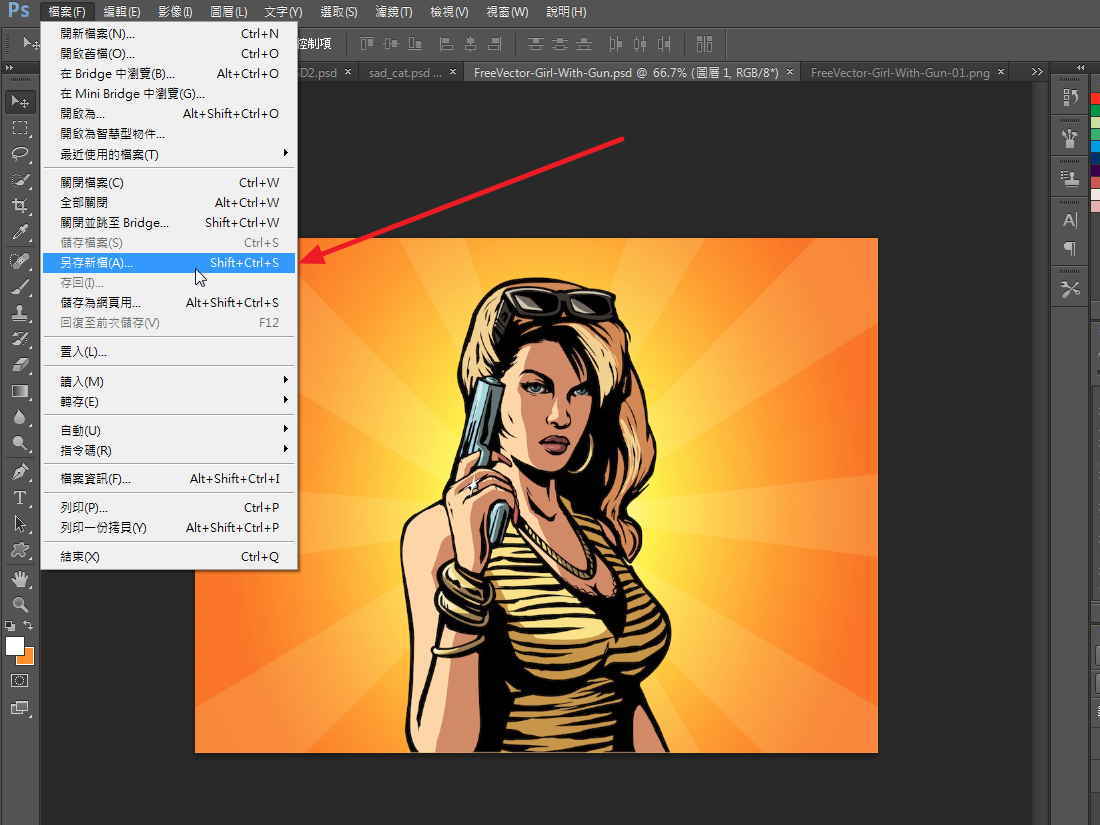
Task: Select the Clone Stamp tool
Action: tap(20, 313)
